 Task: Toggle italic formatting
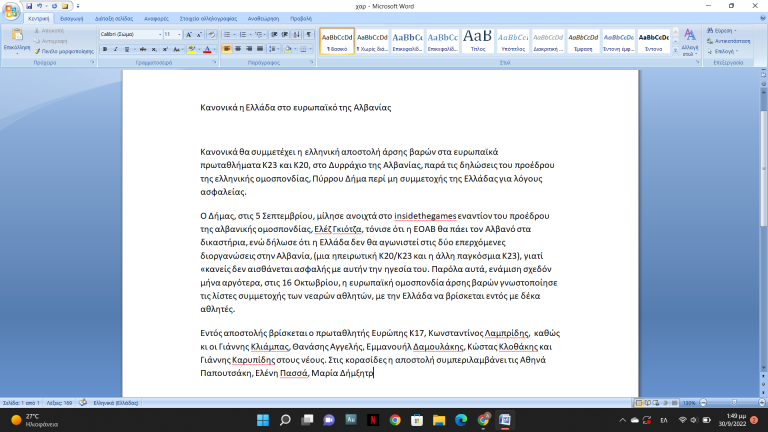[114, 48]
